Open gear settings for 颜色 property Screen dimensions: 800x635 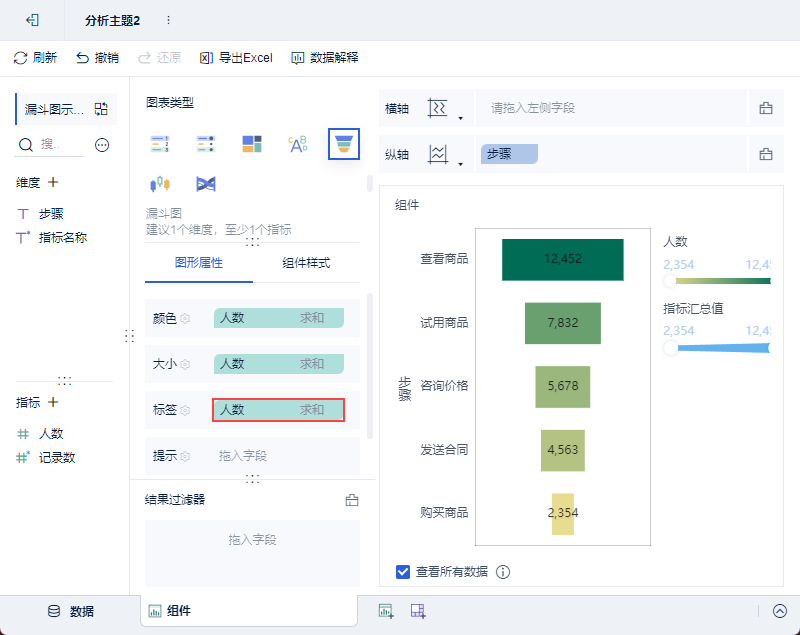click(x=185, y=319)
